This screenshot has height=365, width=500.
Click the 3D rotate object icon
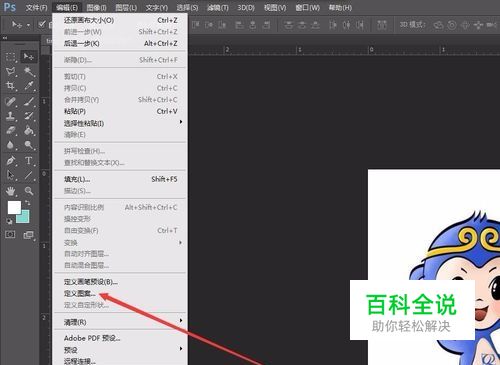(x=438, y=25)
